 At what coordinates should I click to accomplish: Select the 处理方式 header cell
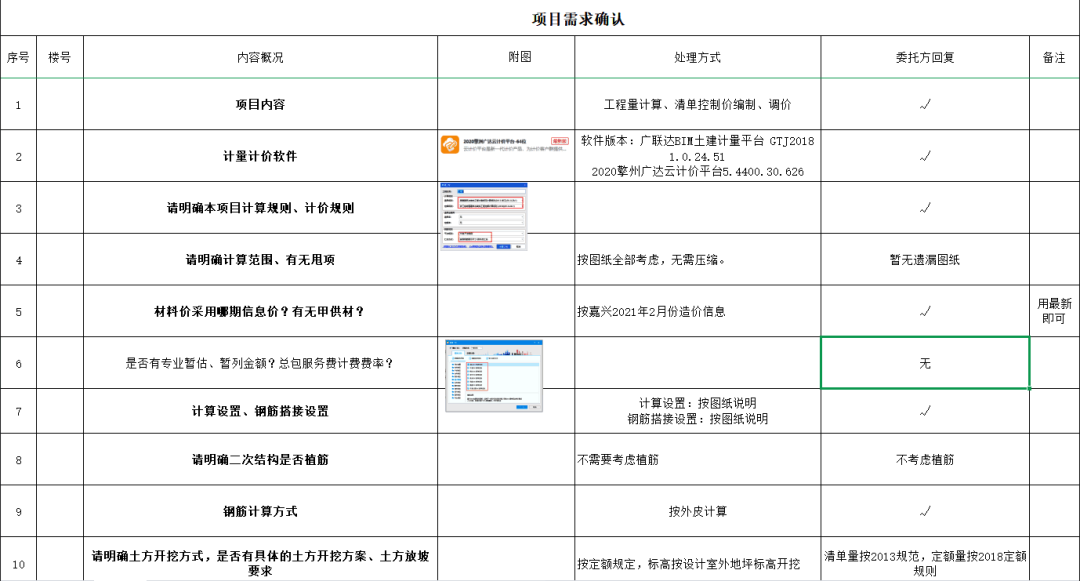[697, 57]
